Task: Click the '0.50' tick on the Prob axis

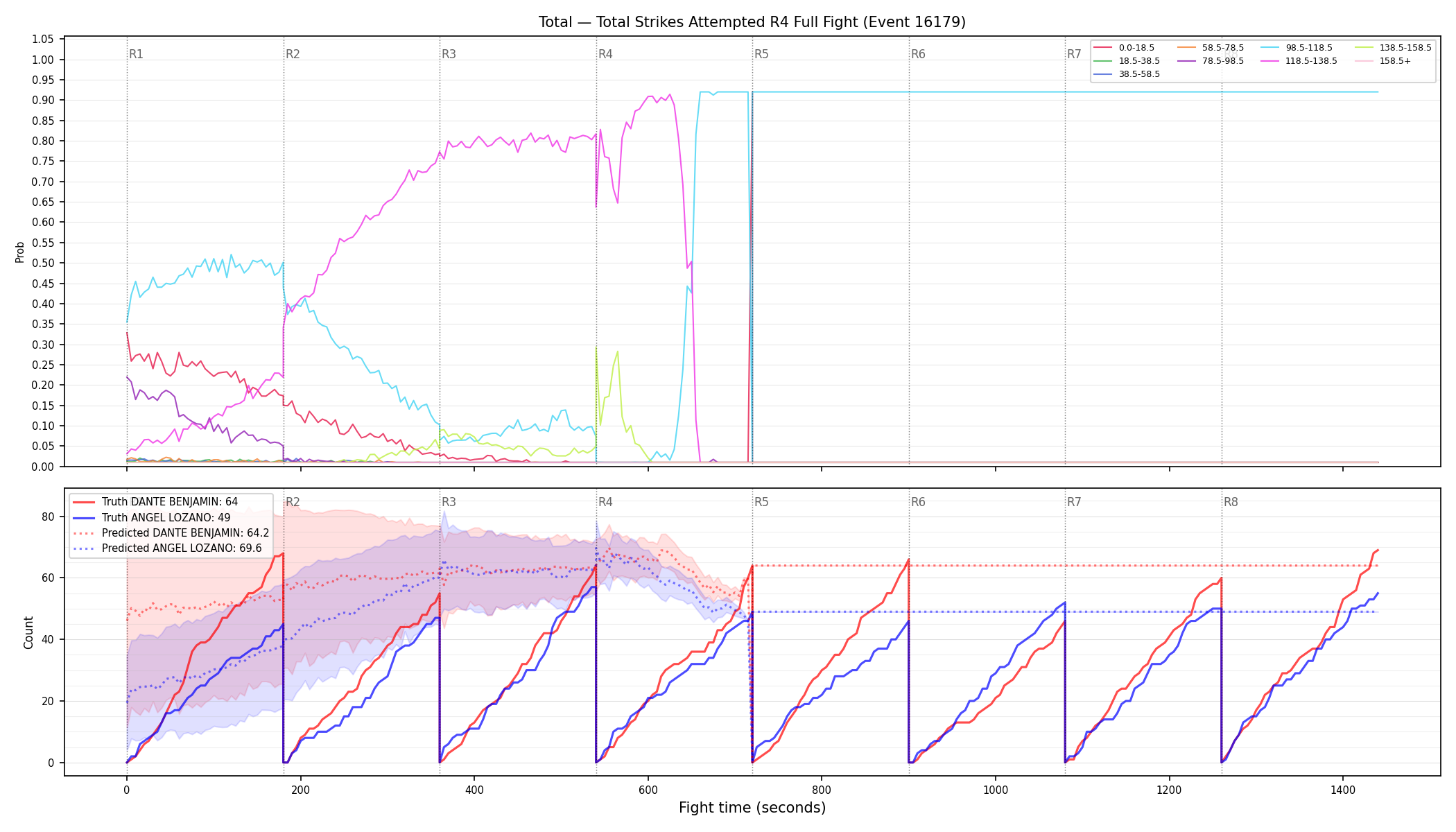Action: click(x=43, y=263)
